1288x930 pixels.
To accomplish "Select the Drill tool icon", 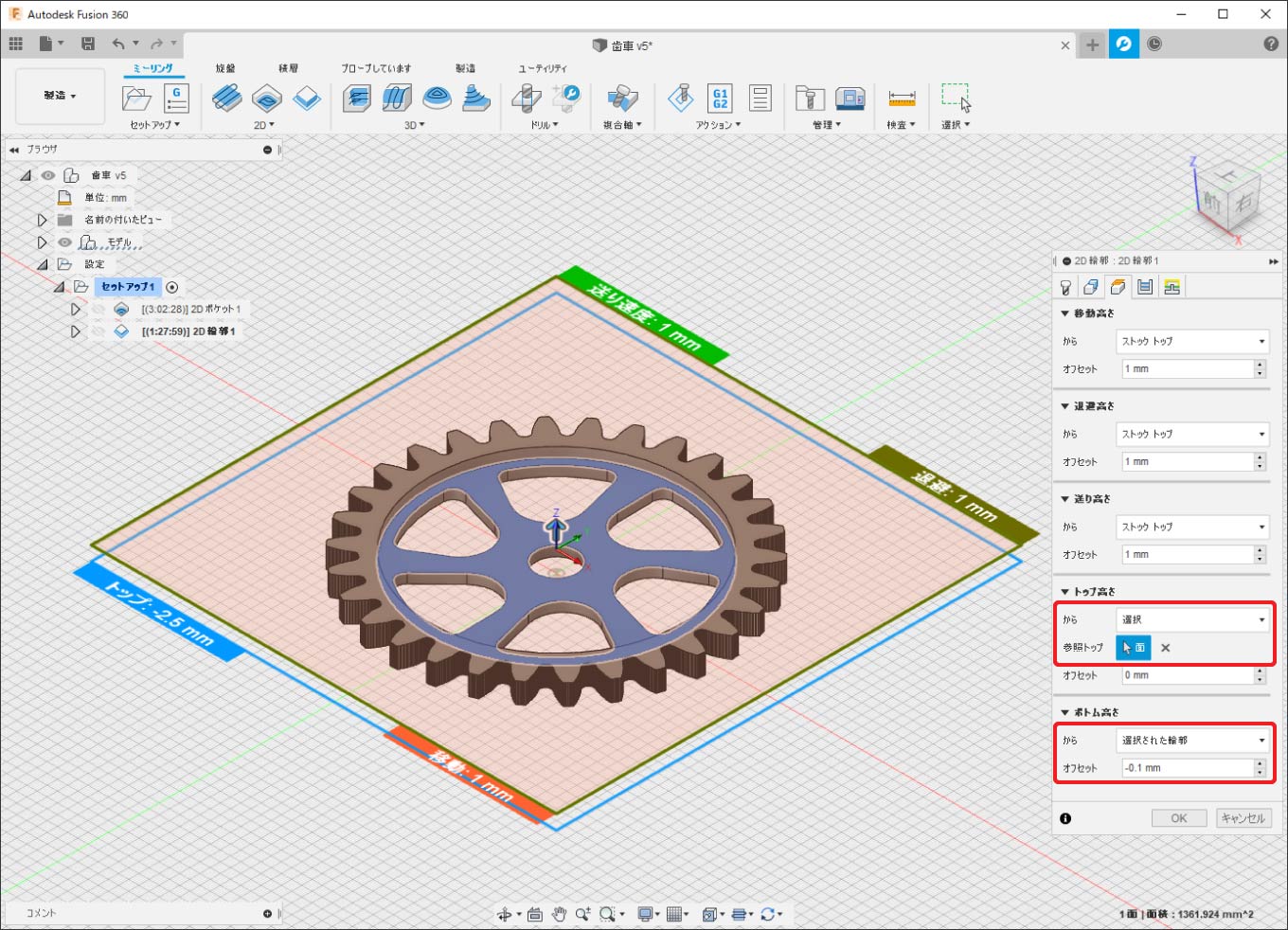I will point(527,98).
